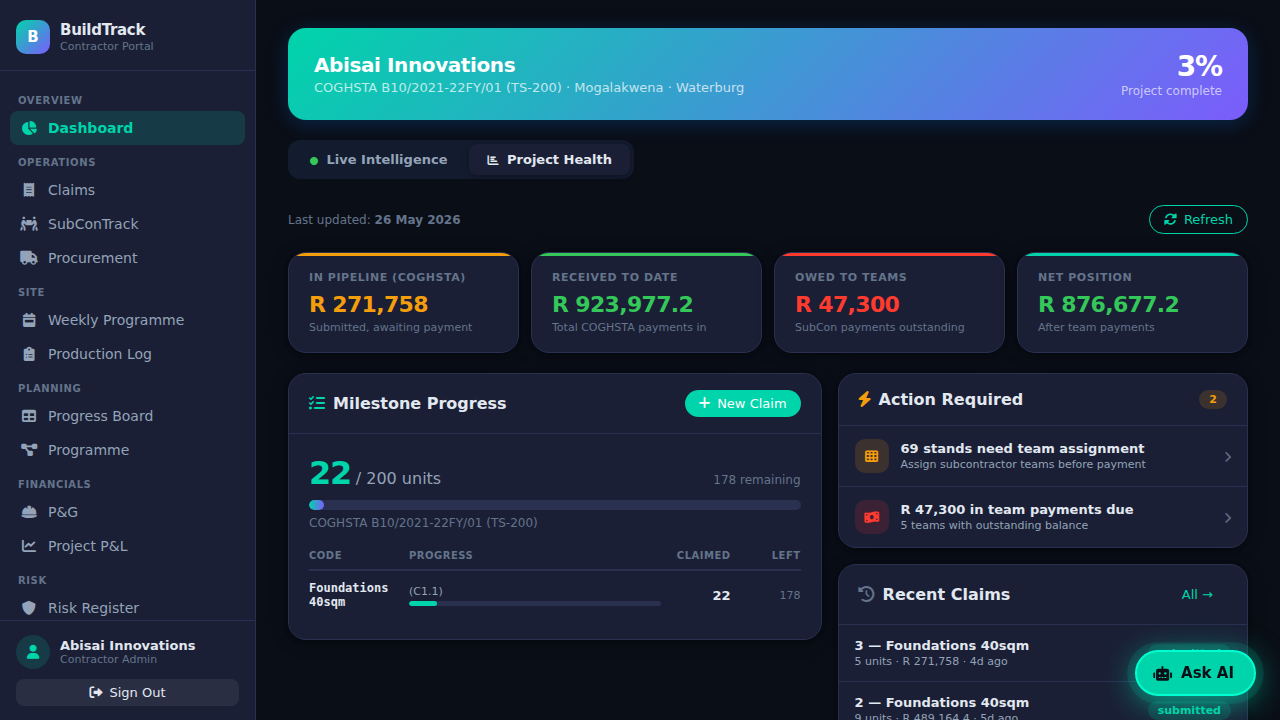This screenshot has width=1280, height=720.
Task: Click the Abisai Innovations user avatar
Action: click(x=33, y=652)
